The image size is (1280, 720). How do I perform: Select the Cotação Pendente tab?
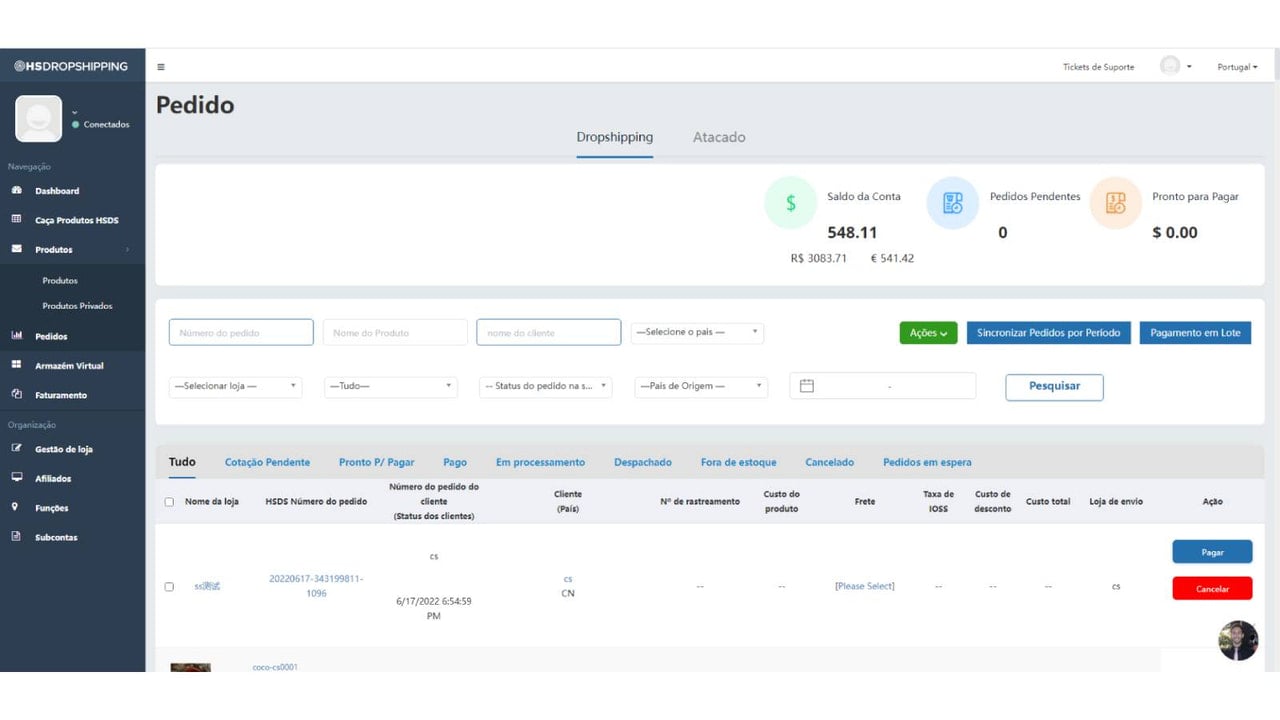[x=267, y=462]
